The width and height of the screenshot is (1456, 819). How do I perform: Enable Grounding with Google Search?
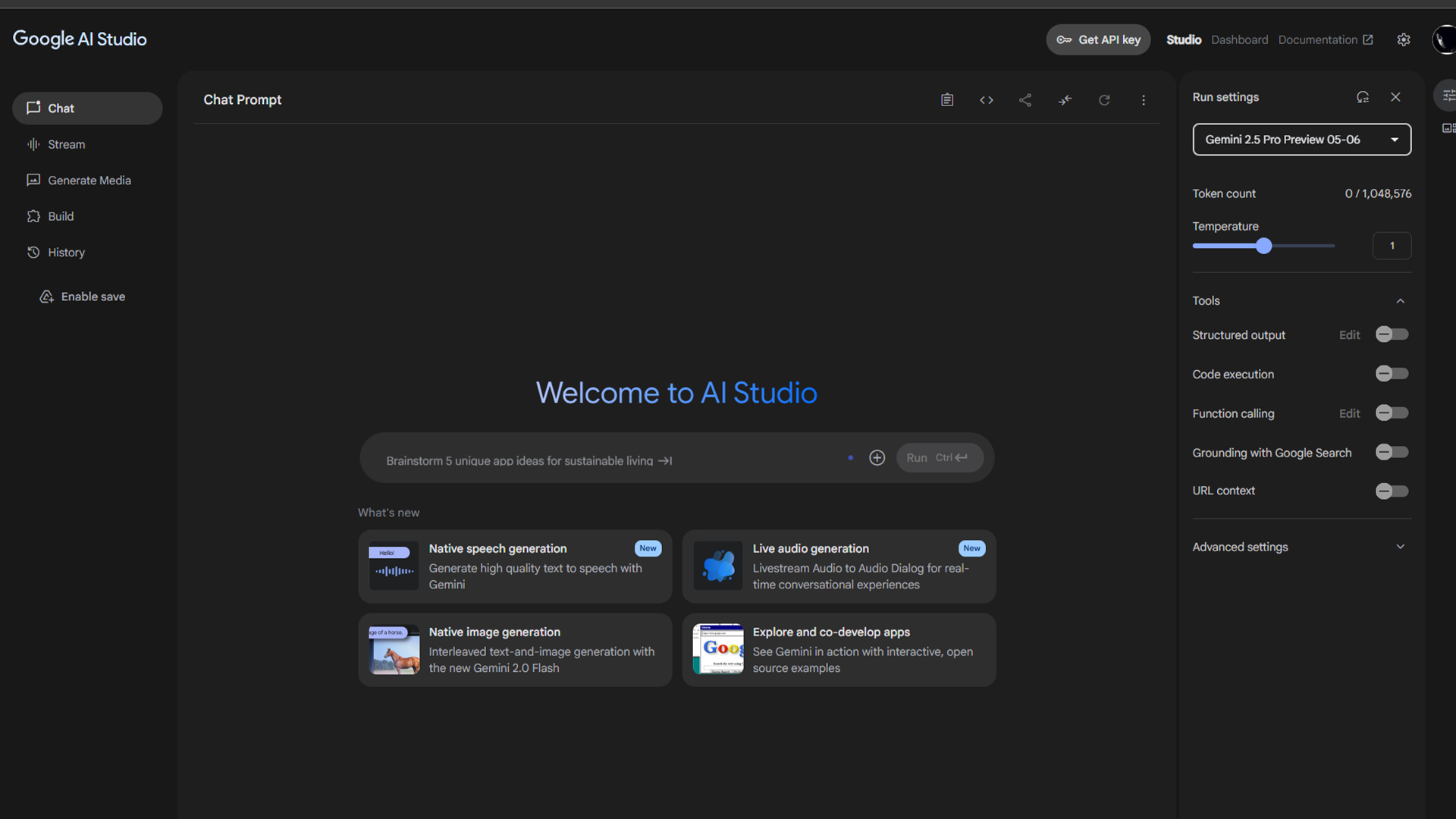pos(1392,453)
